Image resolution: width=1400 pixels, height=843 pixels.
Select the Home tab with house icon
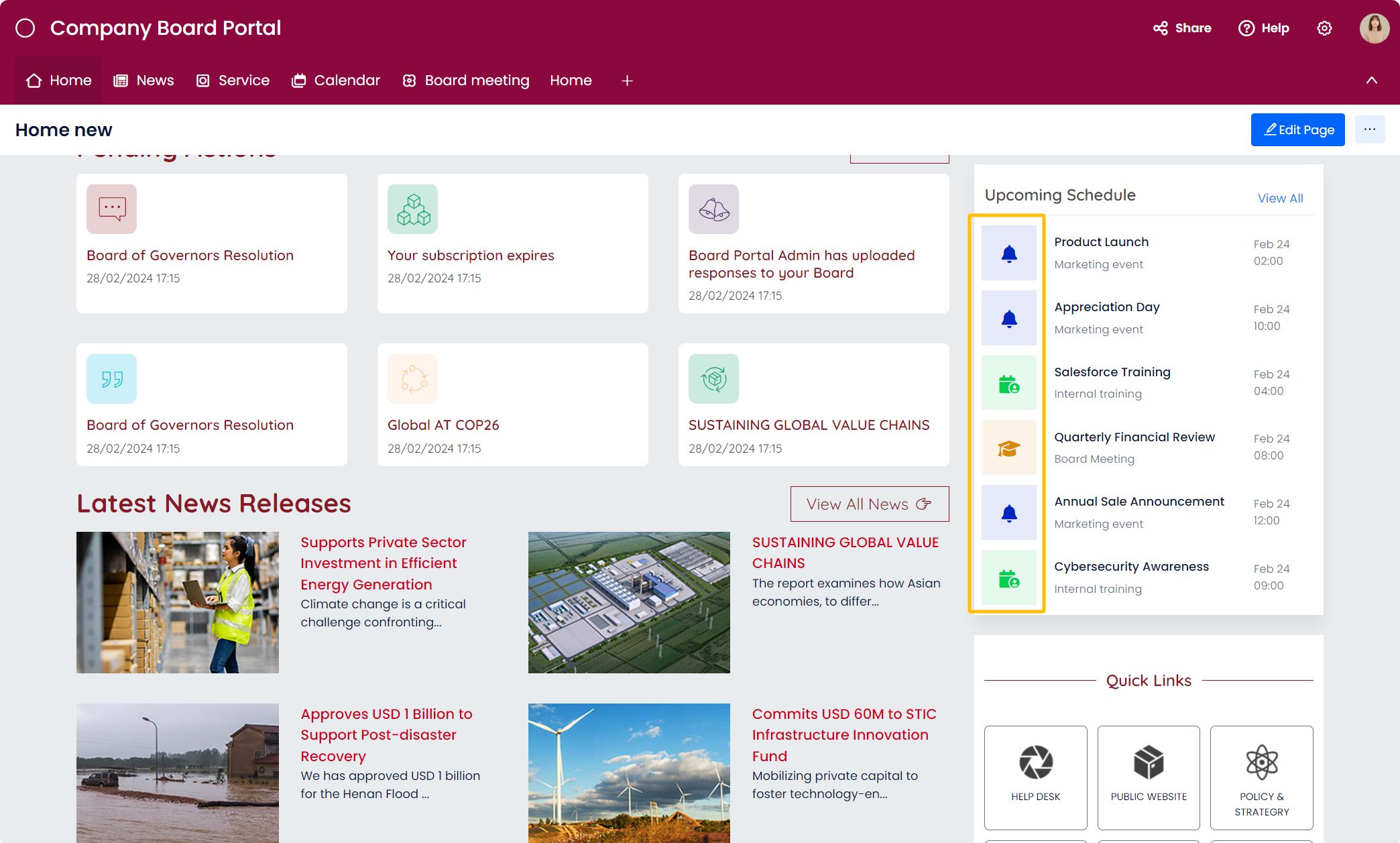(58, 80)
